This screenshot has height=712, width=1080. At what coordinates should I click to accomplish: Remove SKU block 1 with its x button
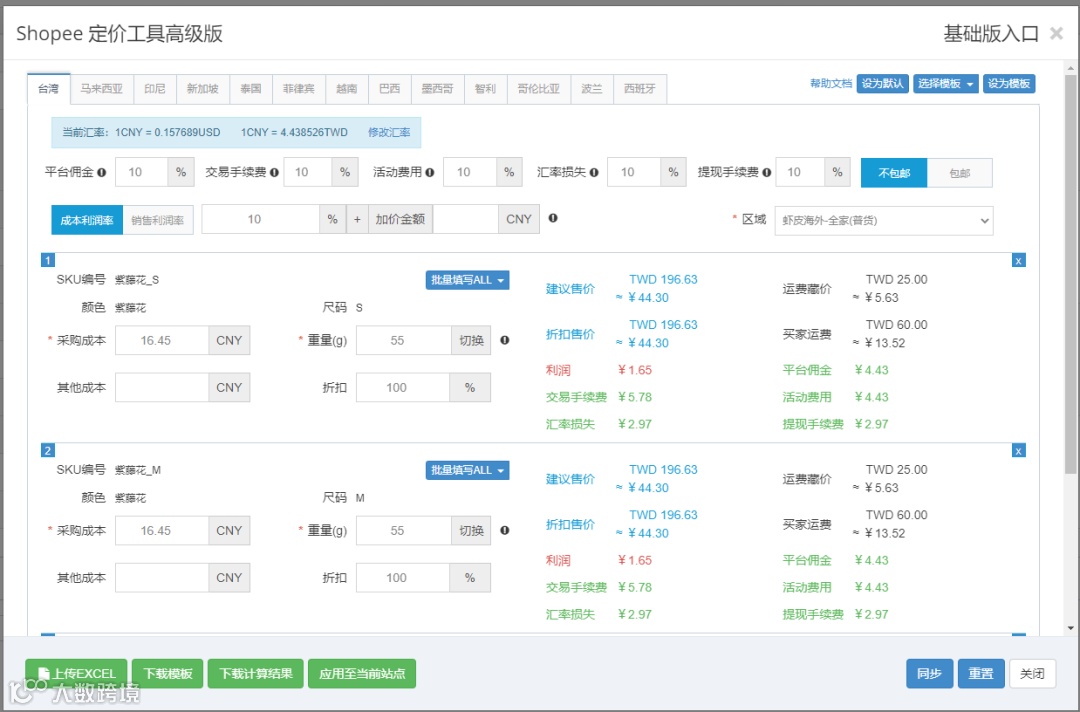click(x=1019, y=260)
